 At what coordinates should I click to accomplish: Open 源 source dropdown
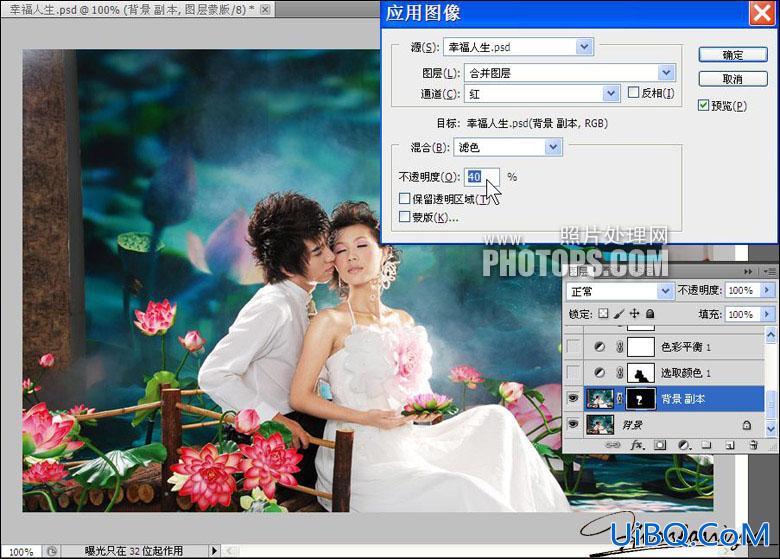584,47
